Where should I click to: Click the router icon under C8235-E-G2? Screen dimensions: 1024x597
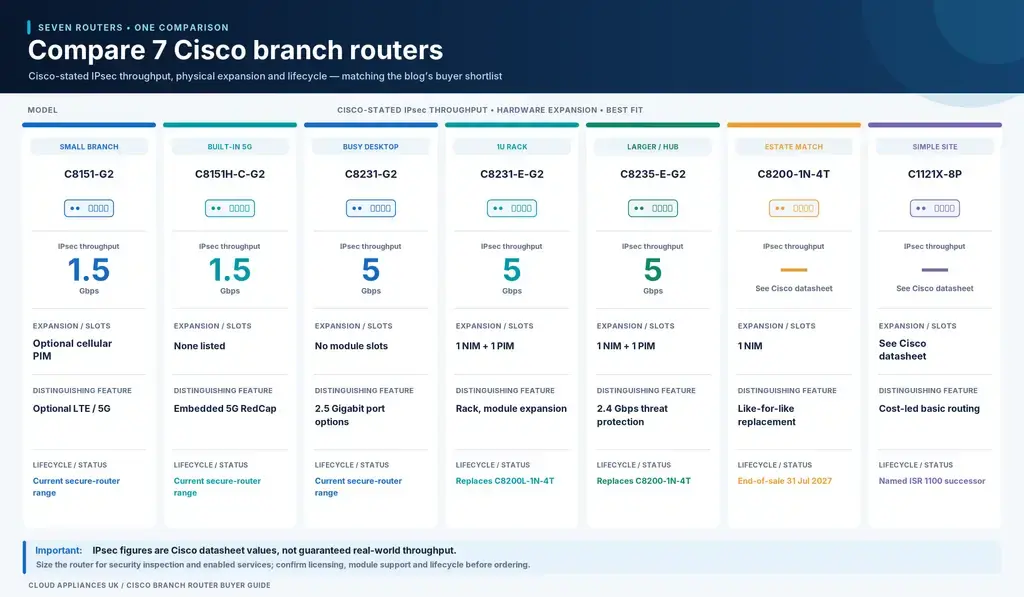[653, 208]
